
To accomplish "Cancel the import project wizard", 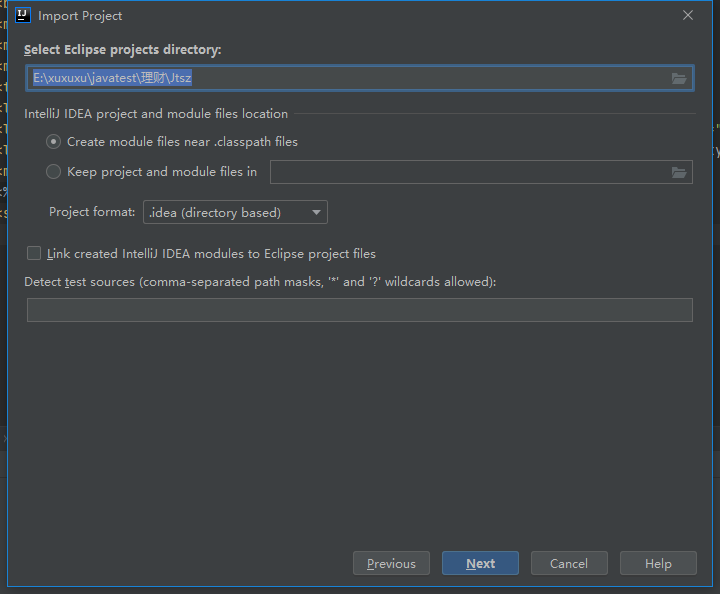I will 569,563.
